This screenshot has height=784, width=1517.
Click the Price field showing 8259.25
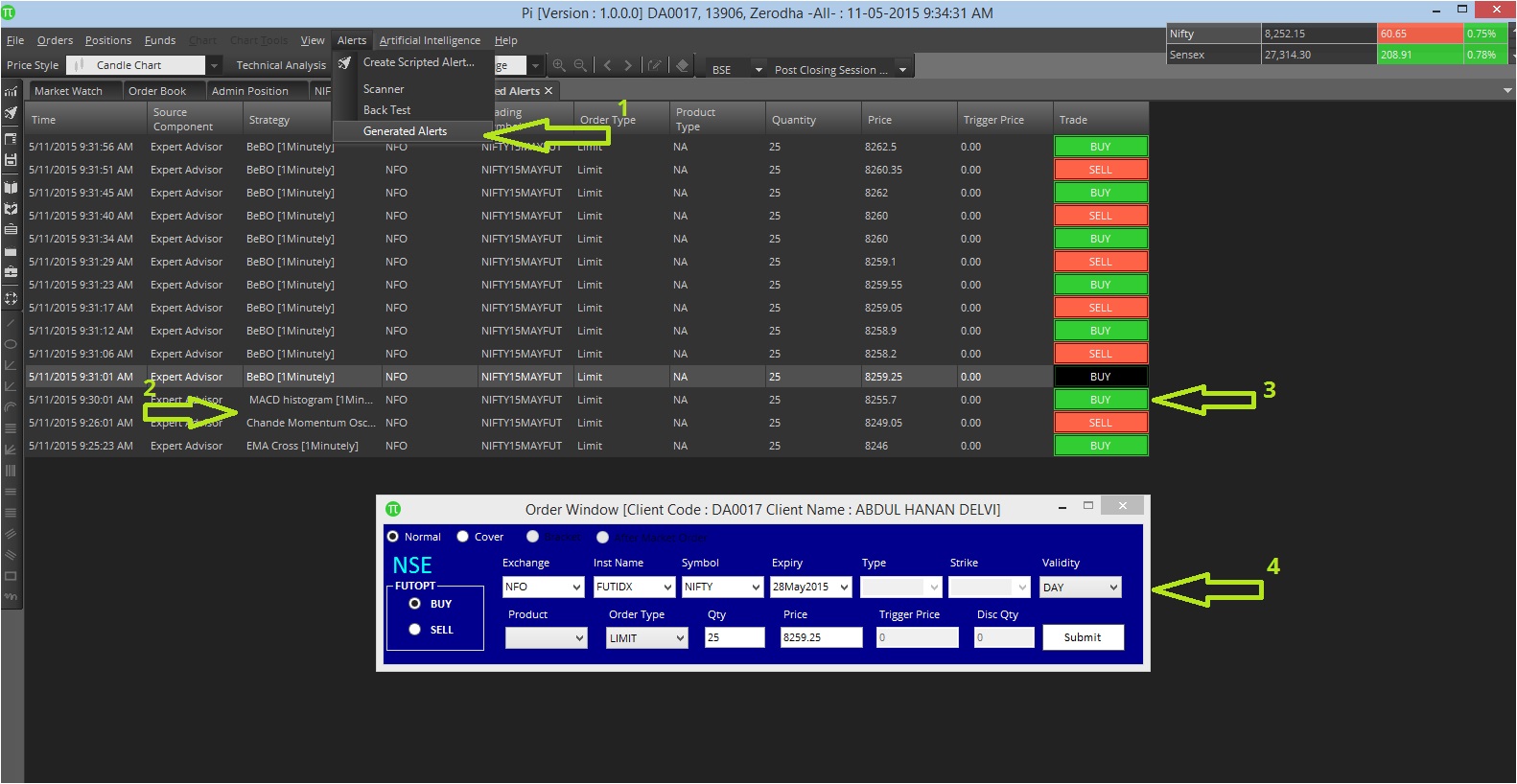click(x=821, y=637)
